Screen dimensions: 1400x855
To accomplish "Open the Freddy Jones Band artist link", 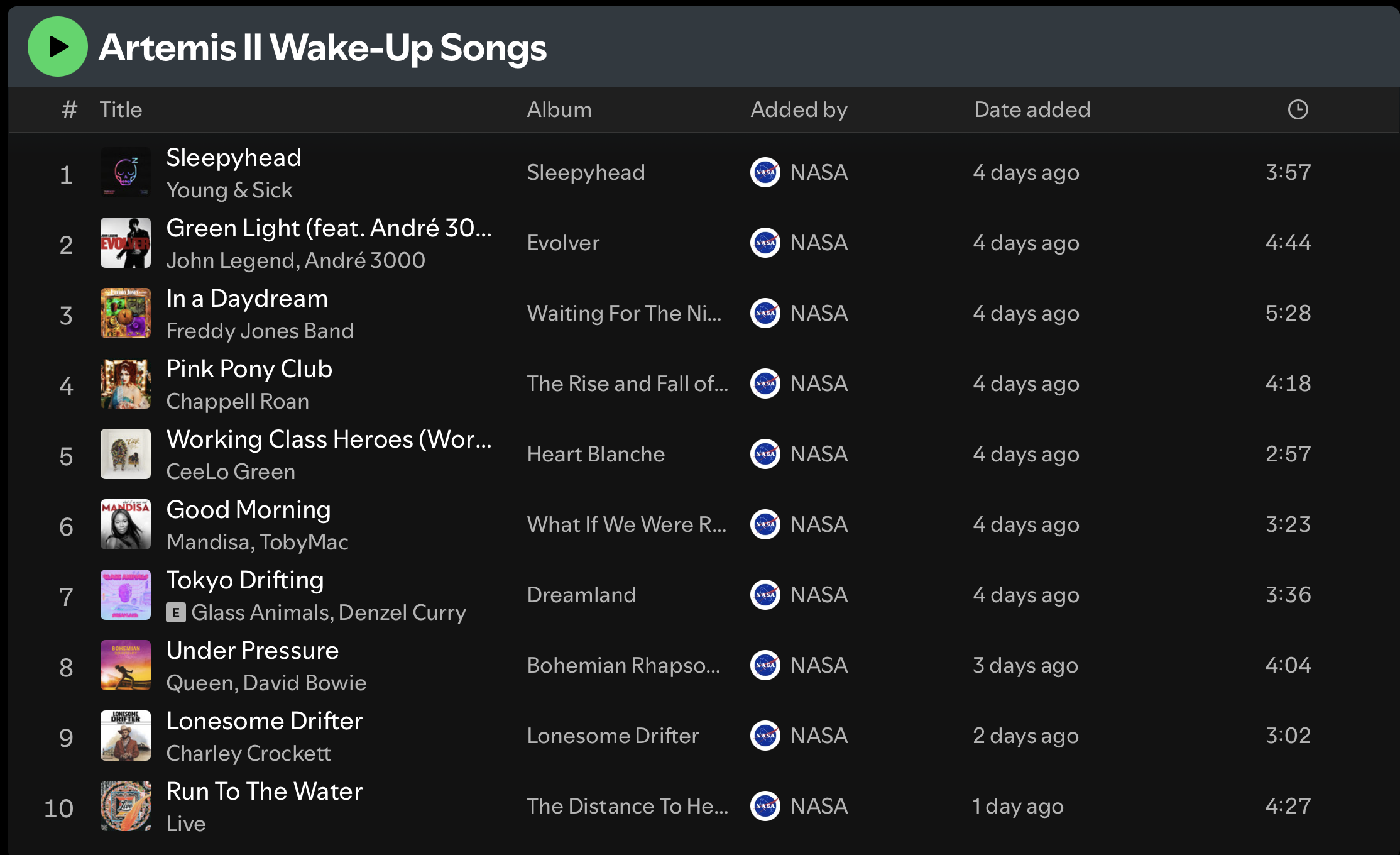I will [260, 331].
